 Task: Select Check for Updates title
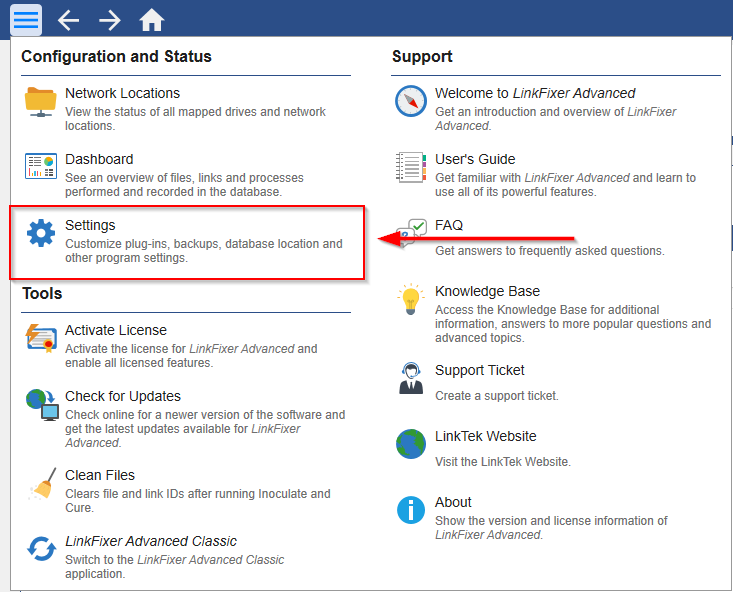(x=123, y=396)
